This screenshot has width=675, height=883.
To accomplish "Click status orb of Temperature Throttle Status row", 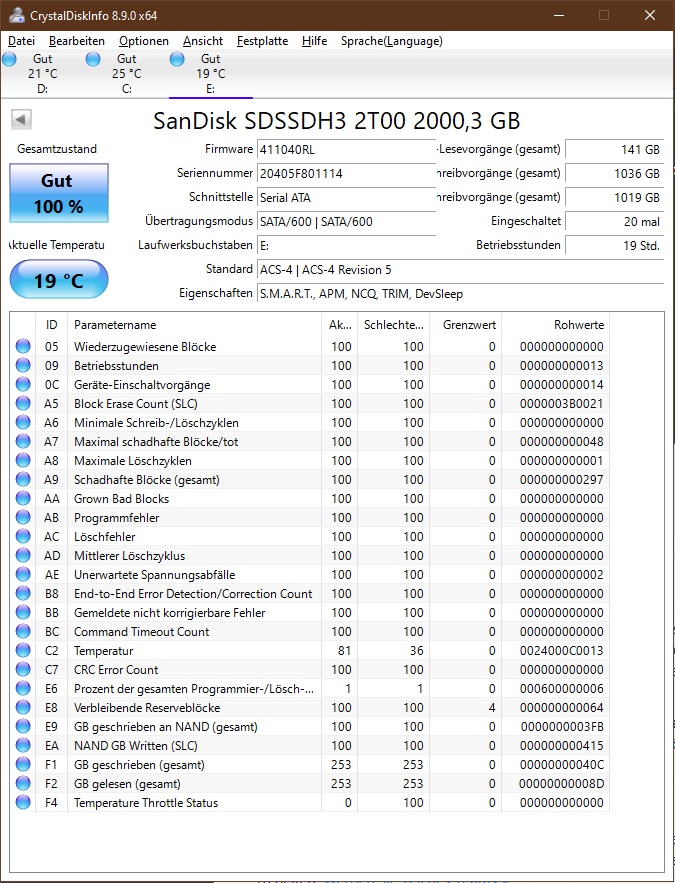I will (x=23, y=802).
